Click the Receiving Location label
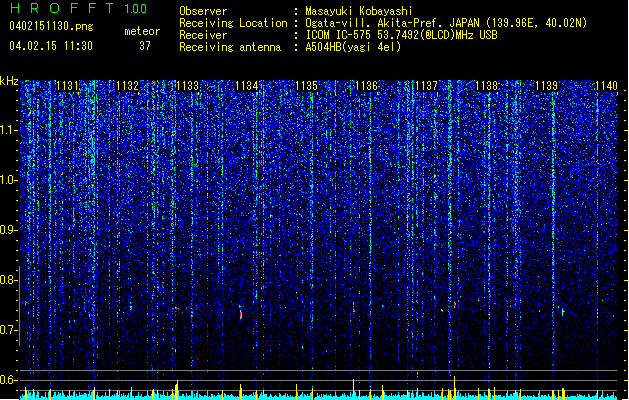The width and height of the screenshot is (629, 400). pyautogui.click(x=233, y=23)
